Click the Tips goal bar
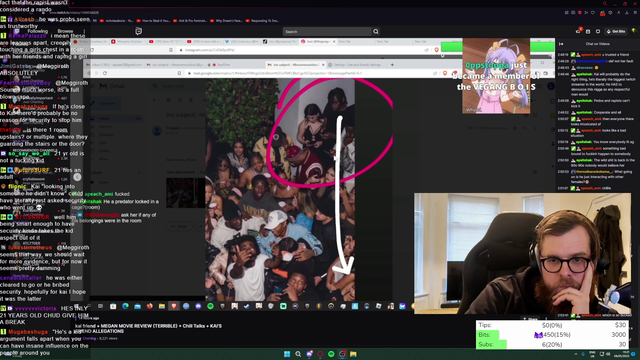This screenshot has width=640, height=360. (552, 325)
